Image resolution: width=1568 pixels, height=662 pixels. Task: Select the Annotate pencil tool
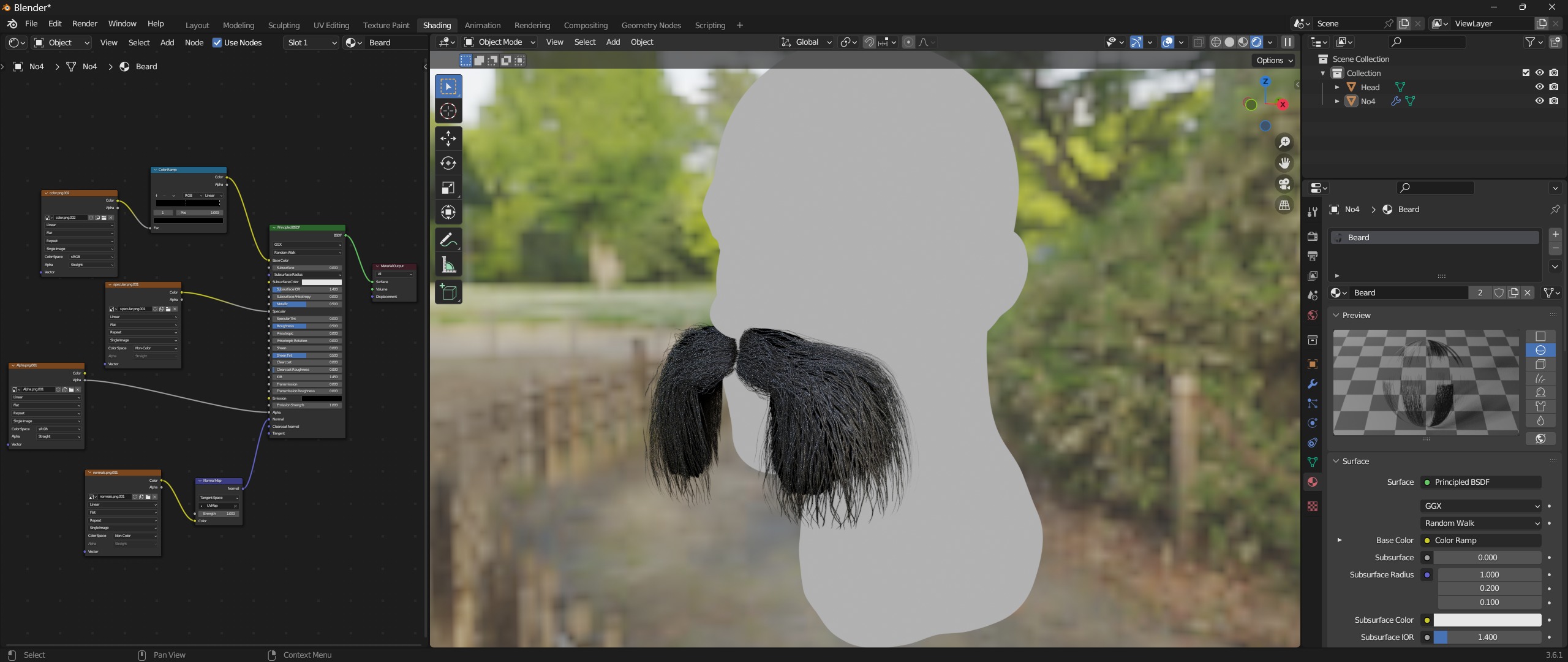[448, 240]
